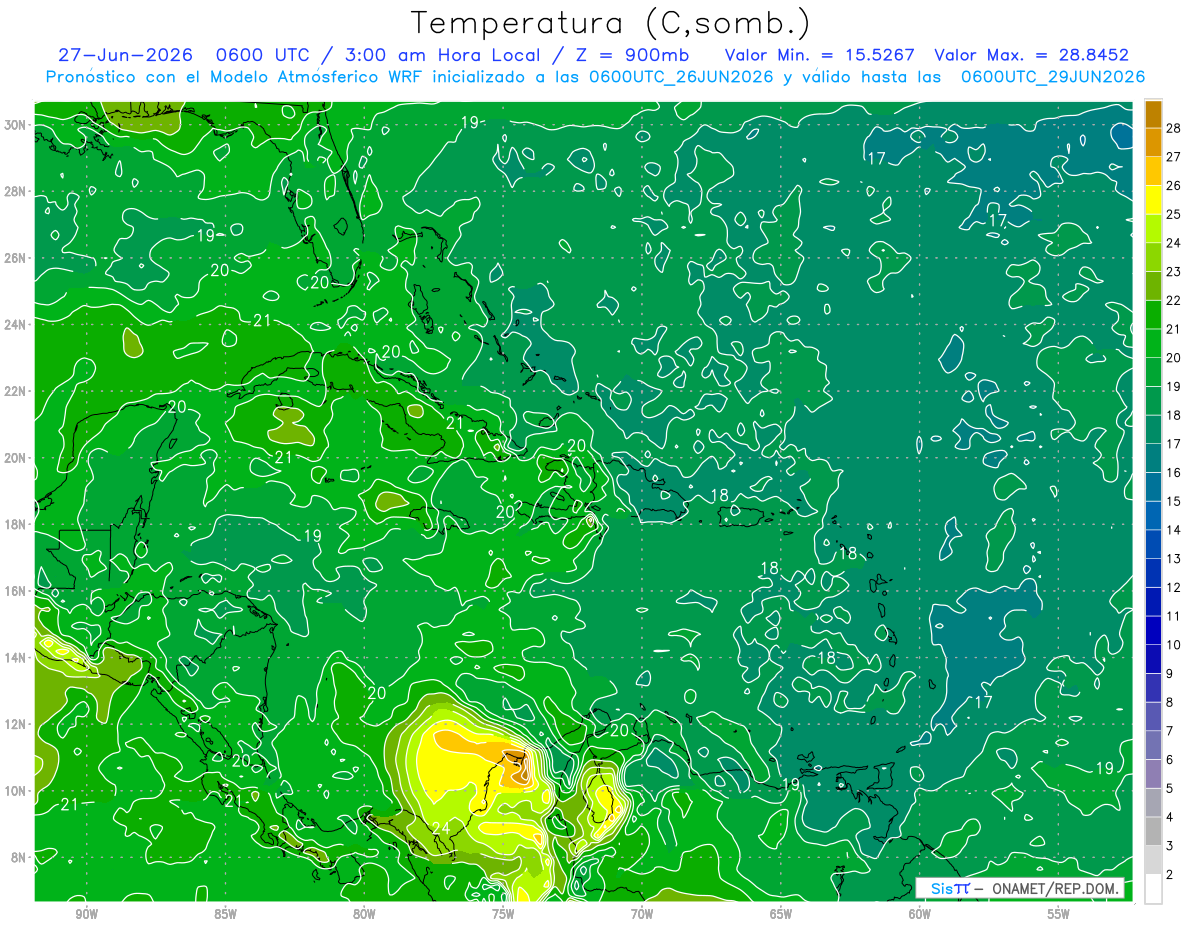Click the "8N" latitude label

[20, 857]
